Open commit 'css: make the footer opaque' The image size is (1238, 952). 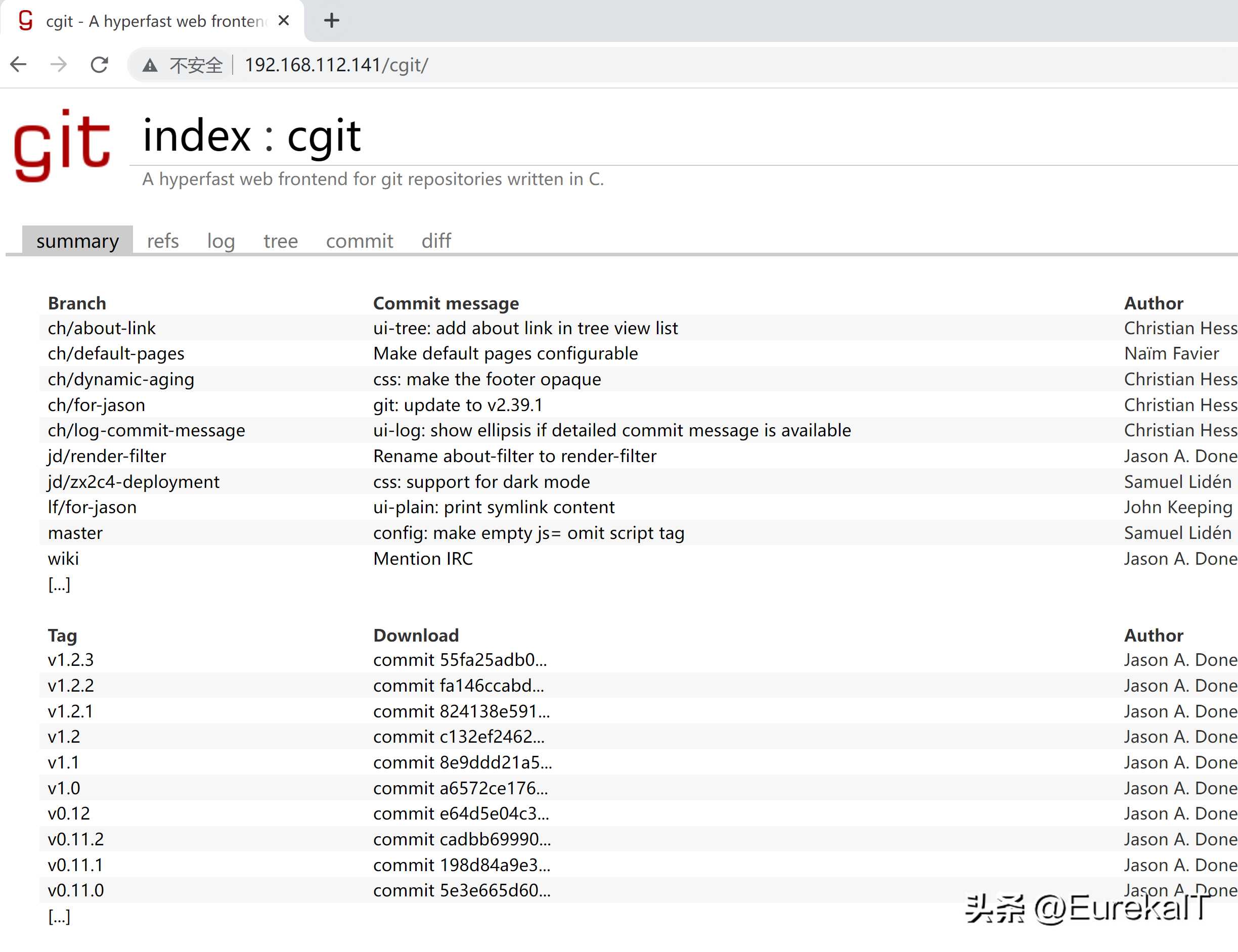click(487, 379)
